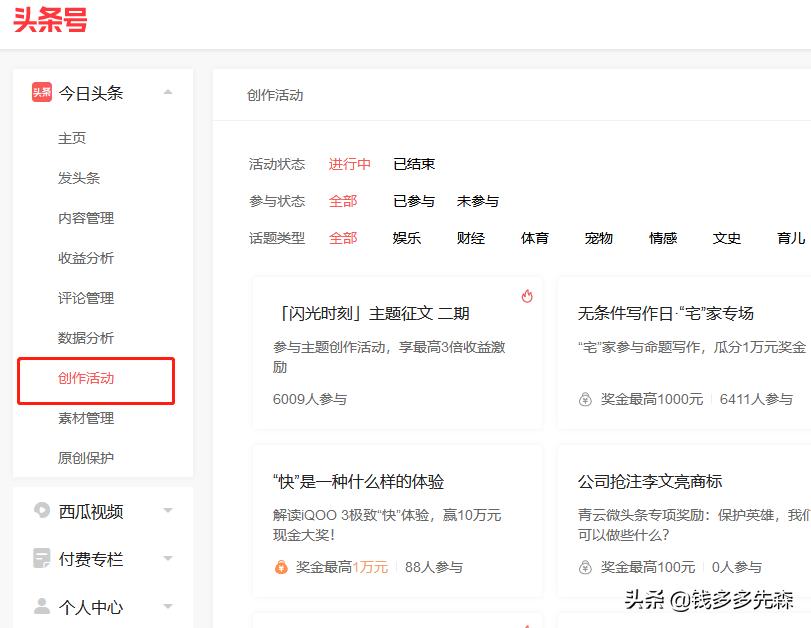811x628 pixels.
Task: Select the 宠物 topic type filter
Action: tap(598, 239)
